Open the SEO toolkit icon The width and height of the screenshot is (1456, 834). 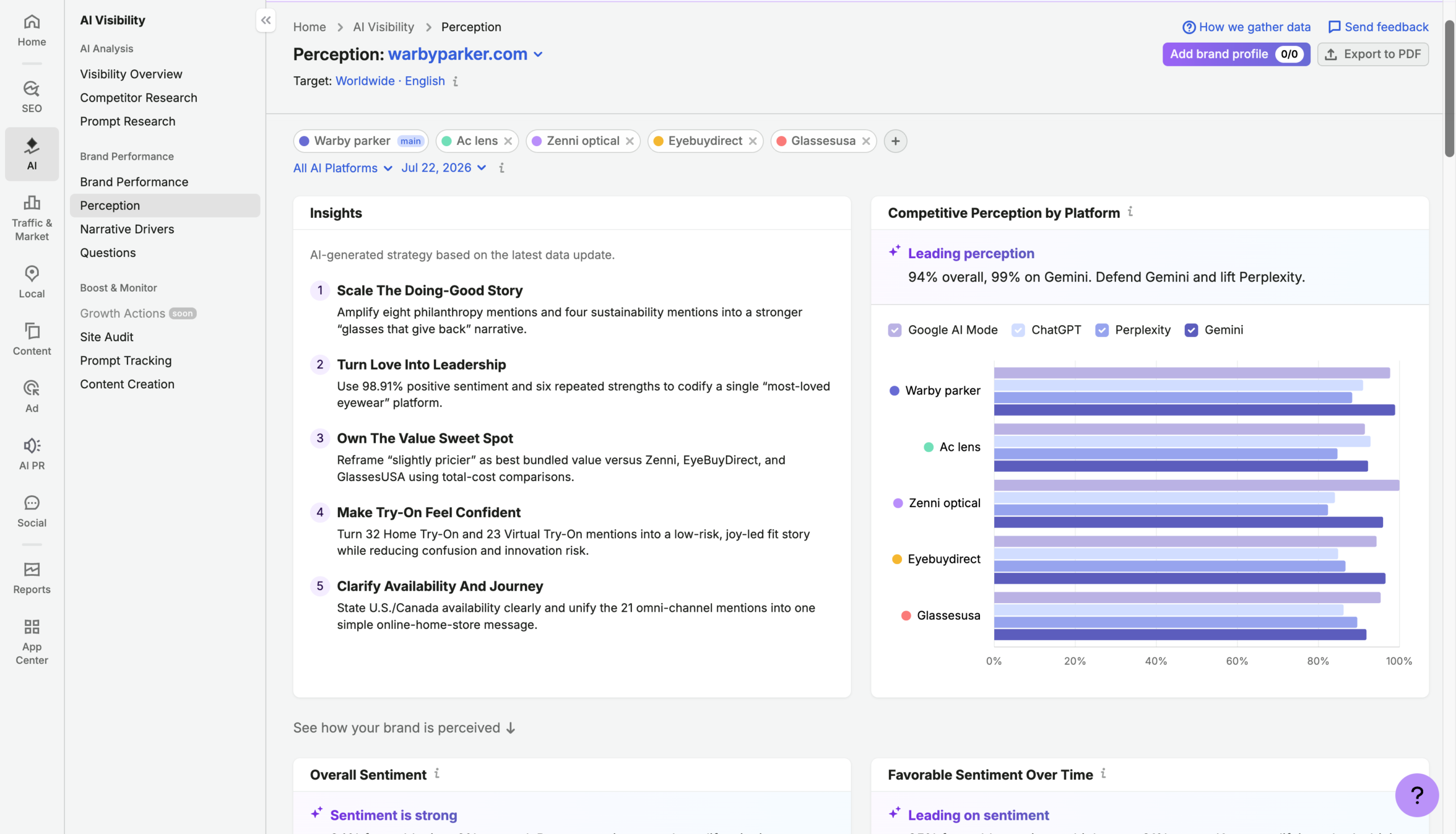(31, 97)
